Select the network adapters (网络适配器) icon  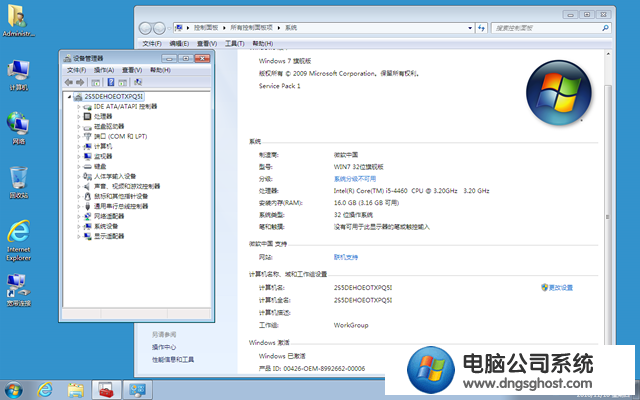(87, 216)
